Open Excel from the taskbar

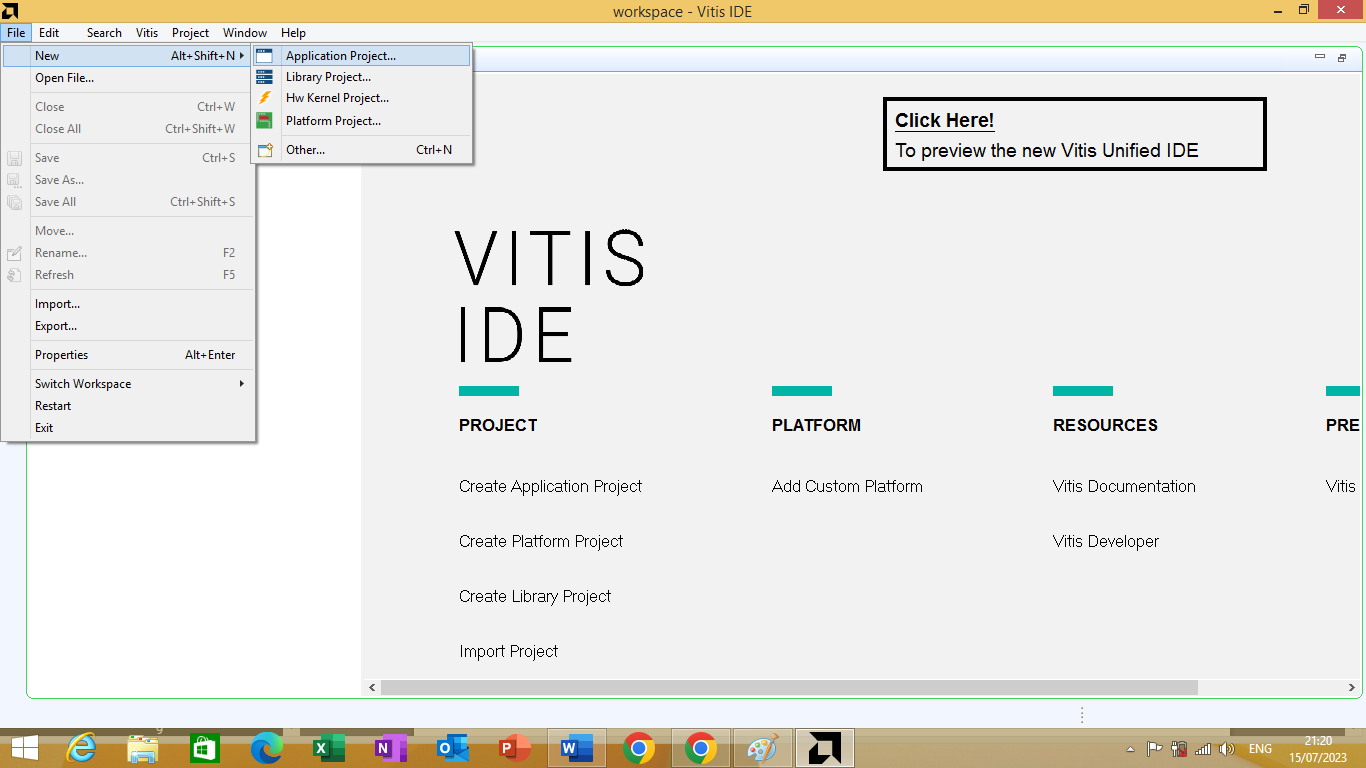click(329, 748)
